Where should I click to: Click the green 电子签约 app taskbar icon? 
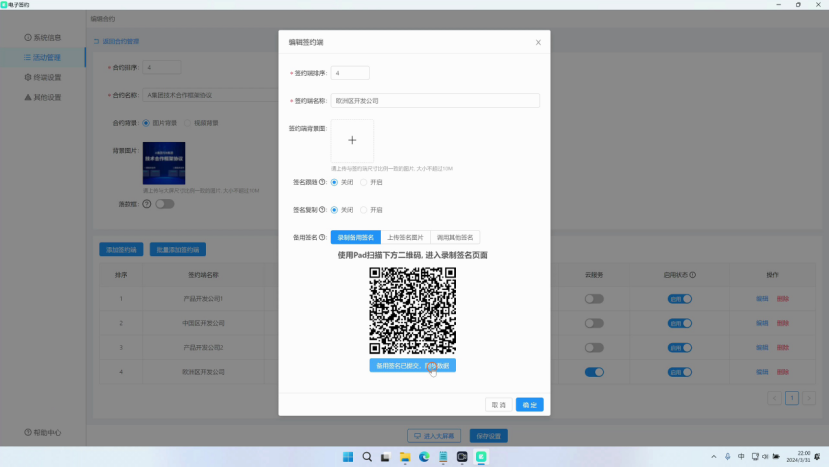(x=481, y=457)
